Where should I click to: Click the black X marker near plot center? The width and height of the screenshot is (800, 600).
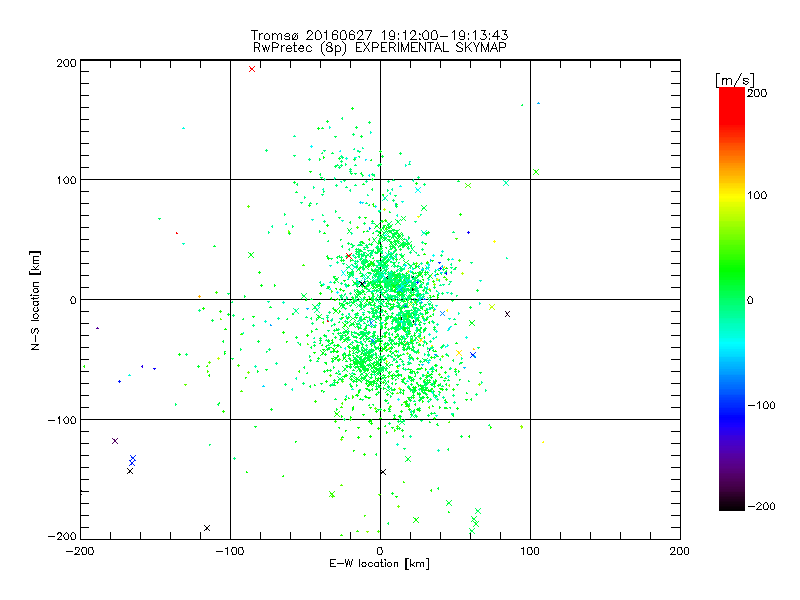coord(362,284)
